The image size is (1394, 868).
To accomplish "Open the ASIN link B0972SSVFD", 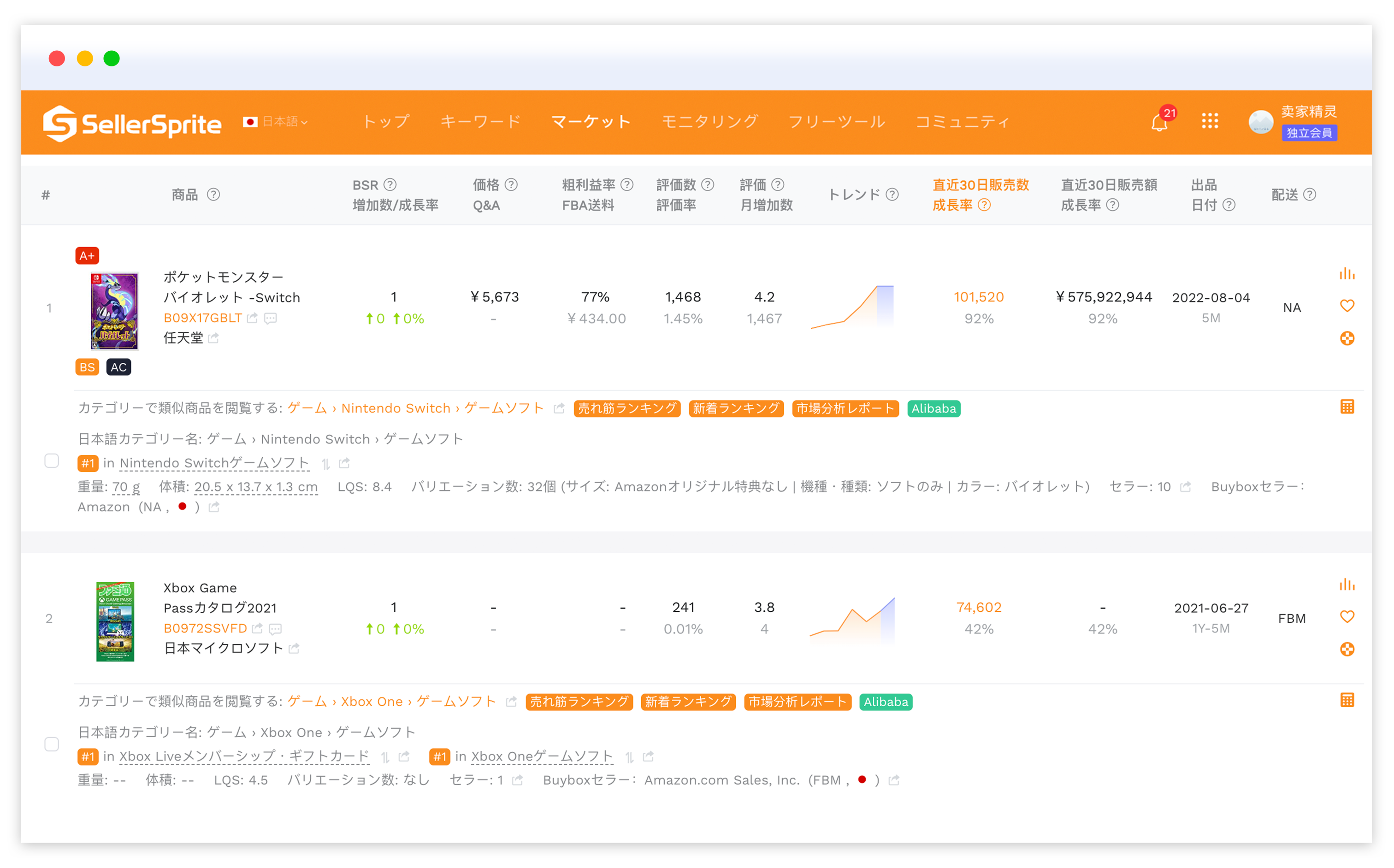I will [205, 629].
